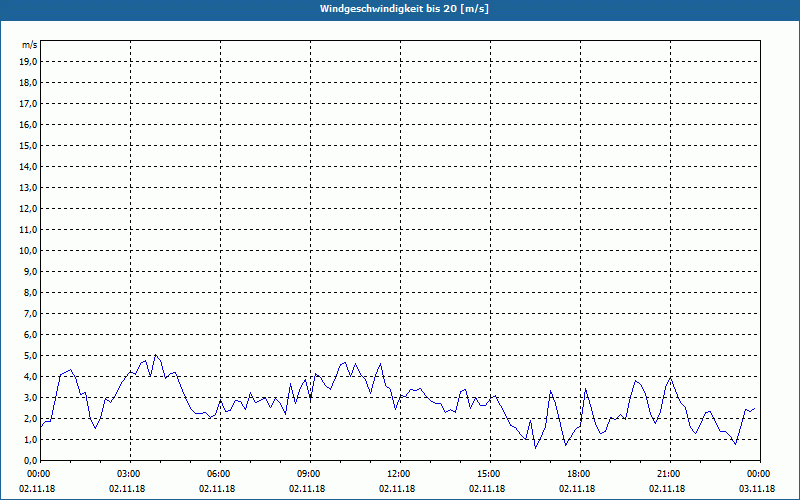
Task: Select the y-axis label '16,0'
Action: pyautogui.click(x=28, y=124)
